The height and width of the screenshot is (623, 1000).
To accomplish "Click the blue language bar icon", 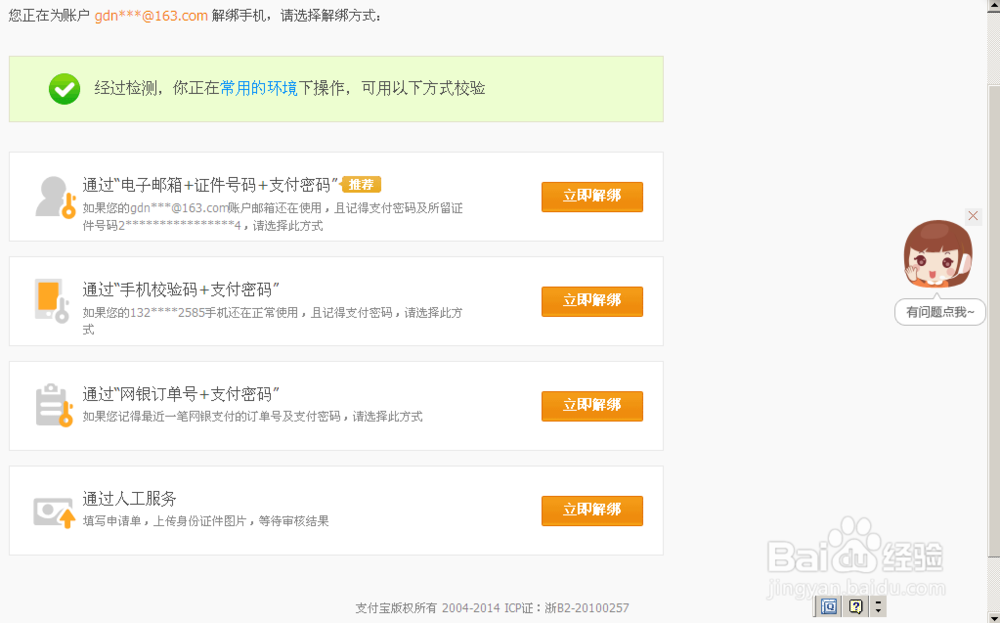I will pyautogui.click(x=829, y=606).
